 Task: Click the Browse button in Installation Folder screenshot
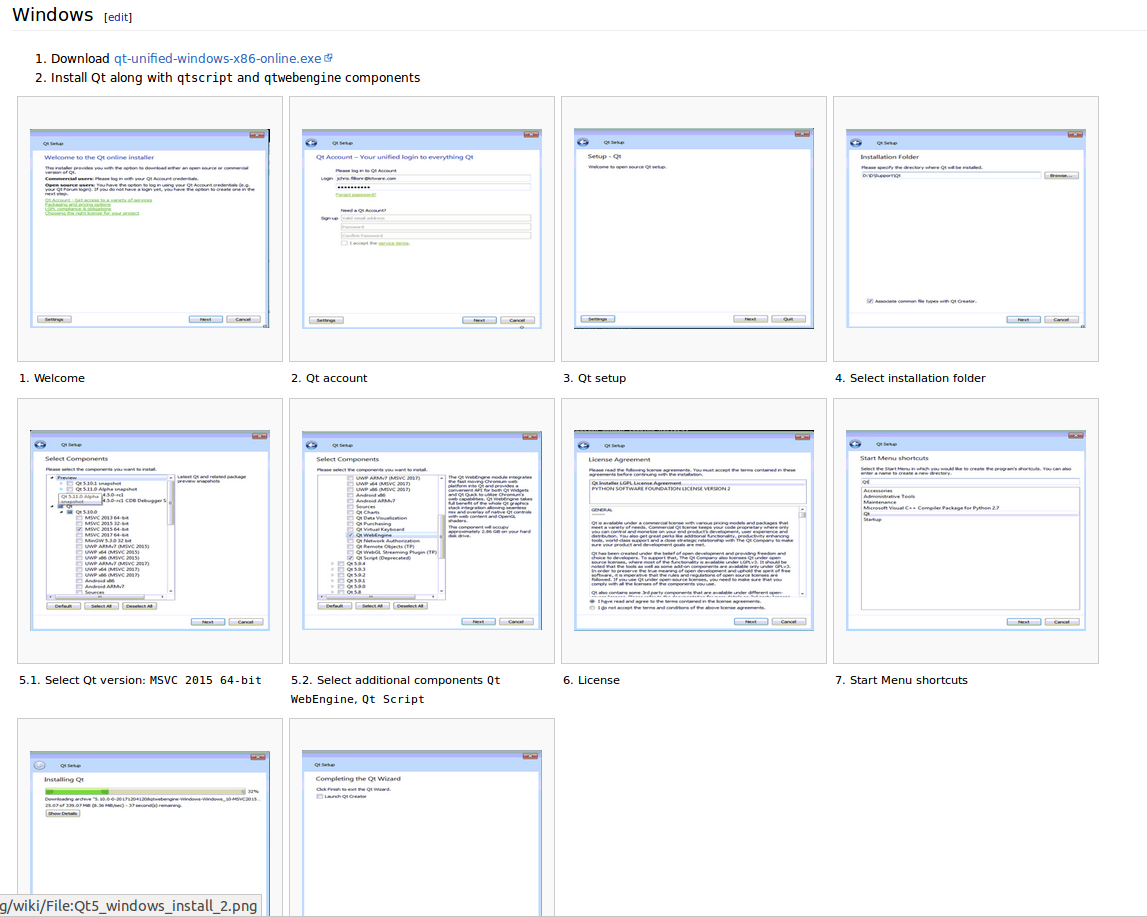pyautogui.click(x=1061, y=175)
